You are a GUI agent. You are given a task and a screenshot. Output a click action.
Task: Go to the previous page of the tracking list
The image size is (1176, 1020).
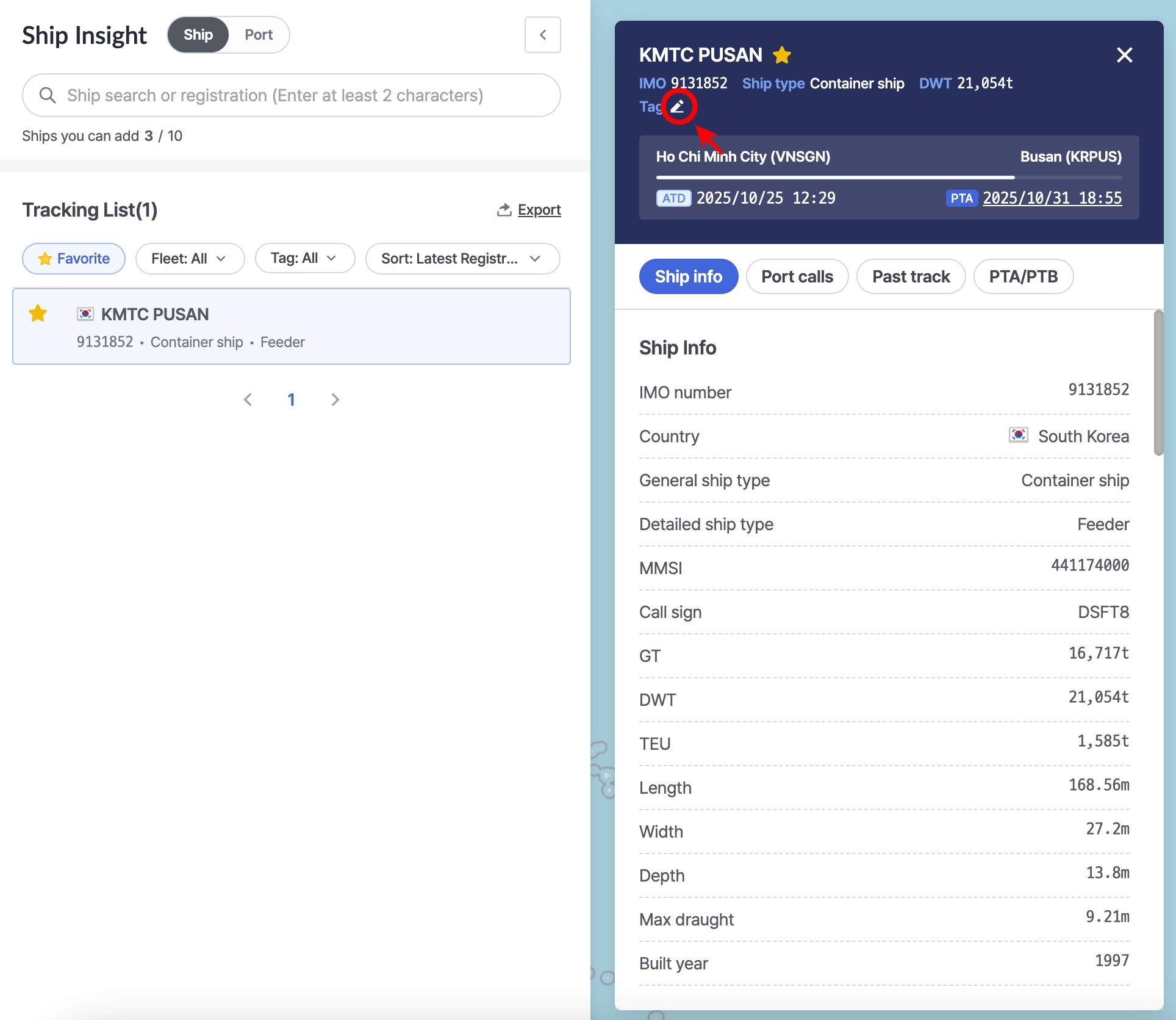248,400
